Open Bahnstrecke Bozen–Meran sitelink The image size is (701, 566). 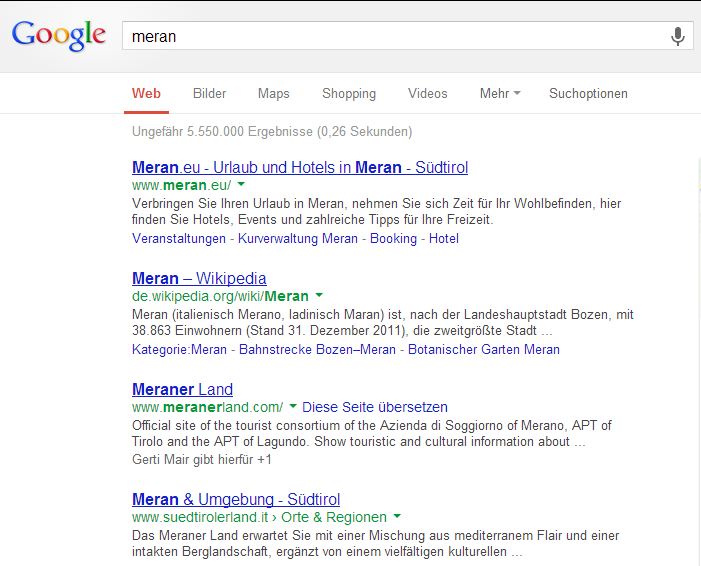pyautogui.click(x=317, y=349)
